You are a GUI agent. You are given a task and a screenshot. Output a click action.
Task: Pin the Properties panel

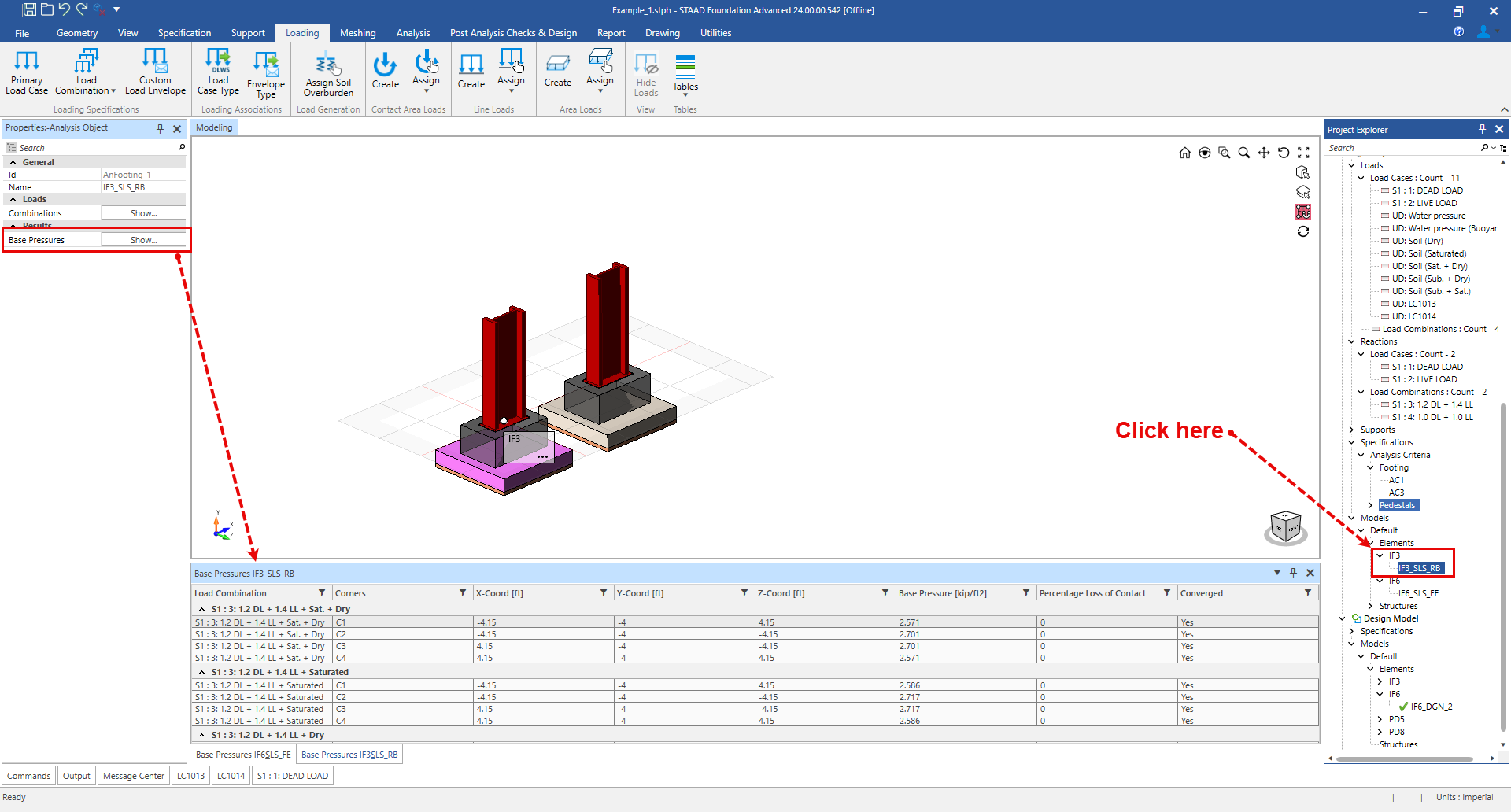point(160,128)
